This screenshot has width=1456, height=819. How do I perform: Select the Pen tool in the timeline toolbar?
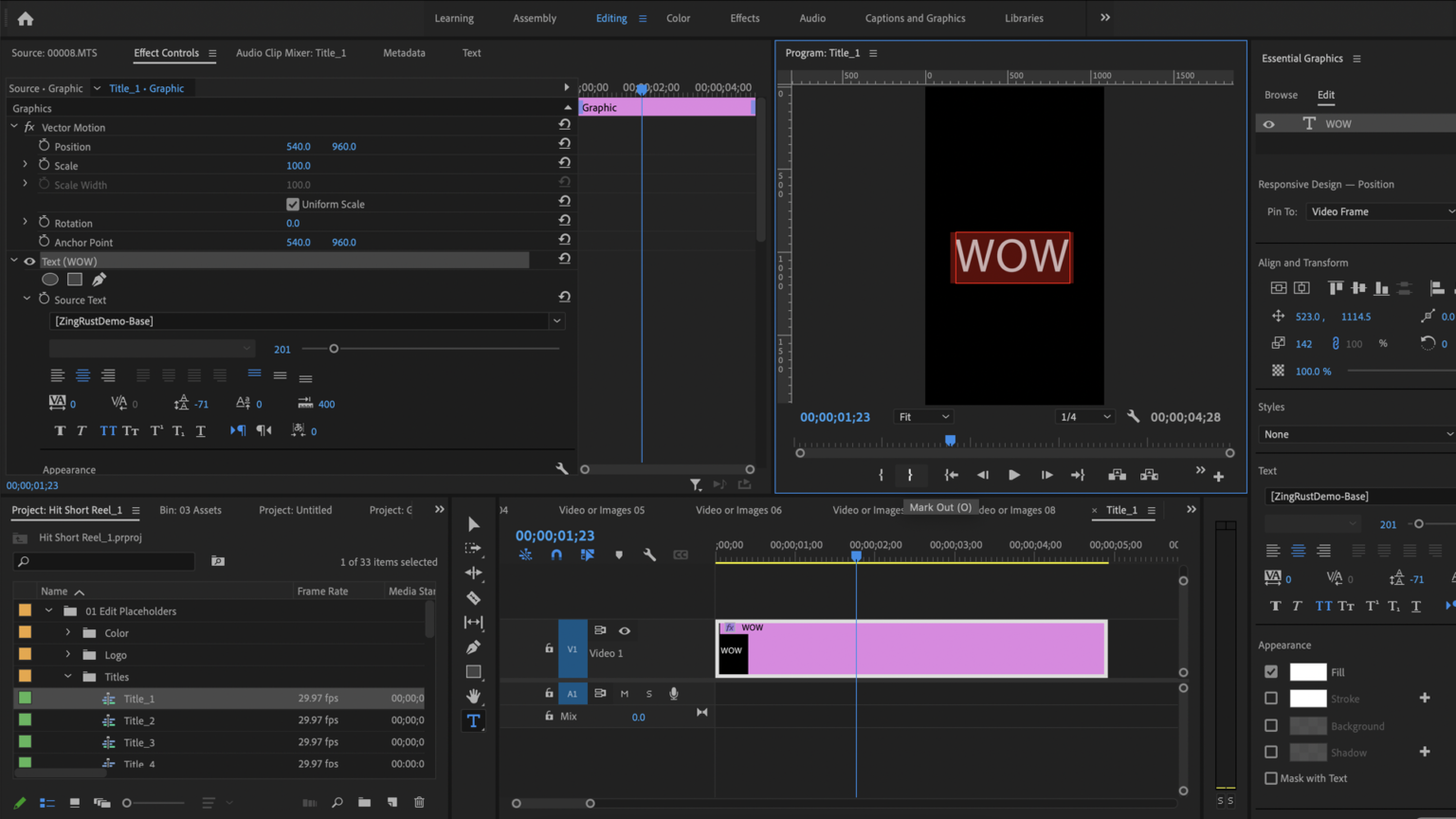pos(473,646)
